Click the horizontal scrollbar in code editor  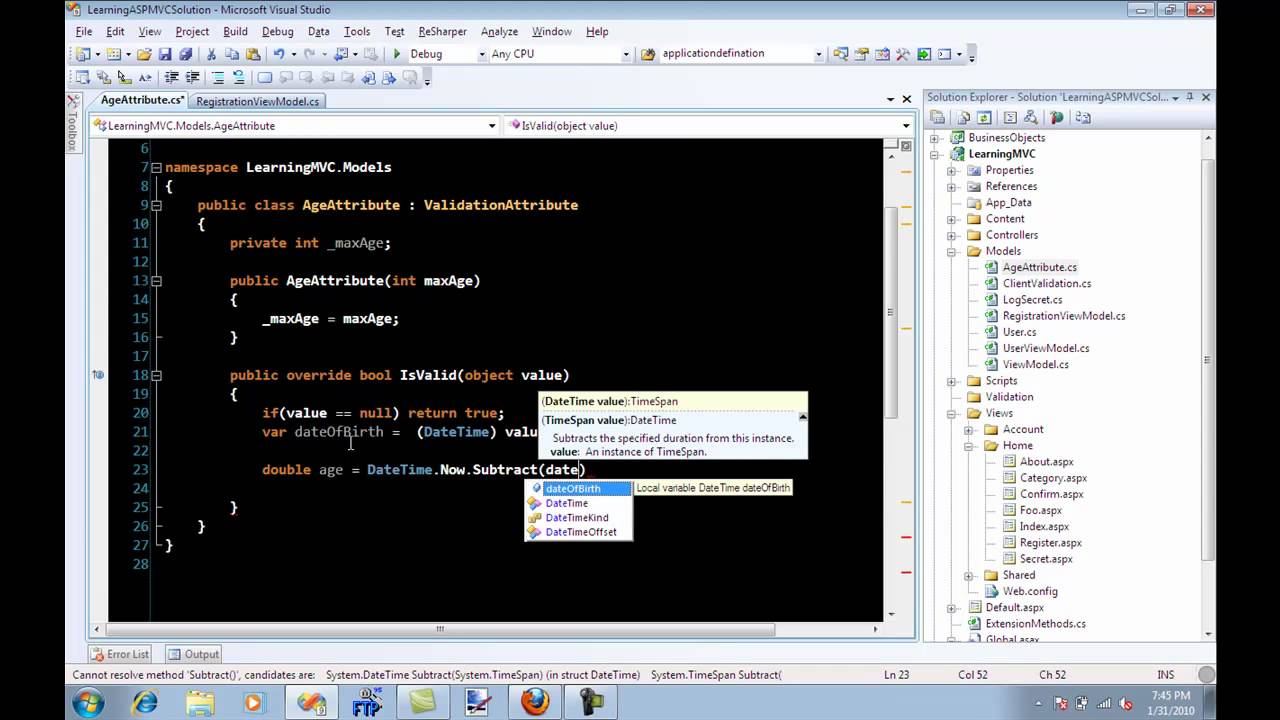(440, 629)
